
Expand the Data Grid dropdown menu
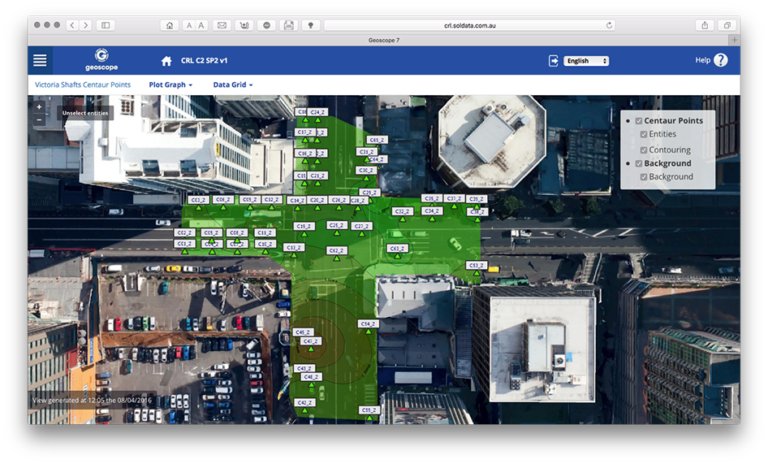tap(232, 85)
